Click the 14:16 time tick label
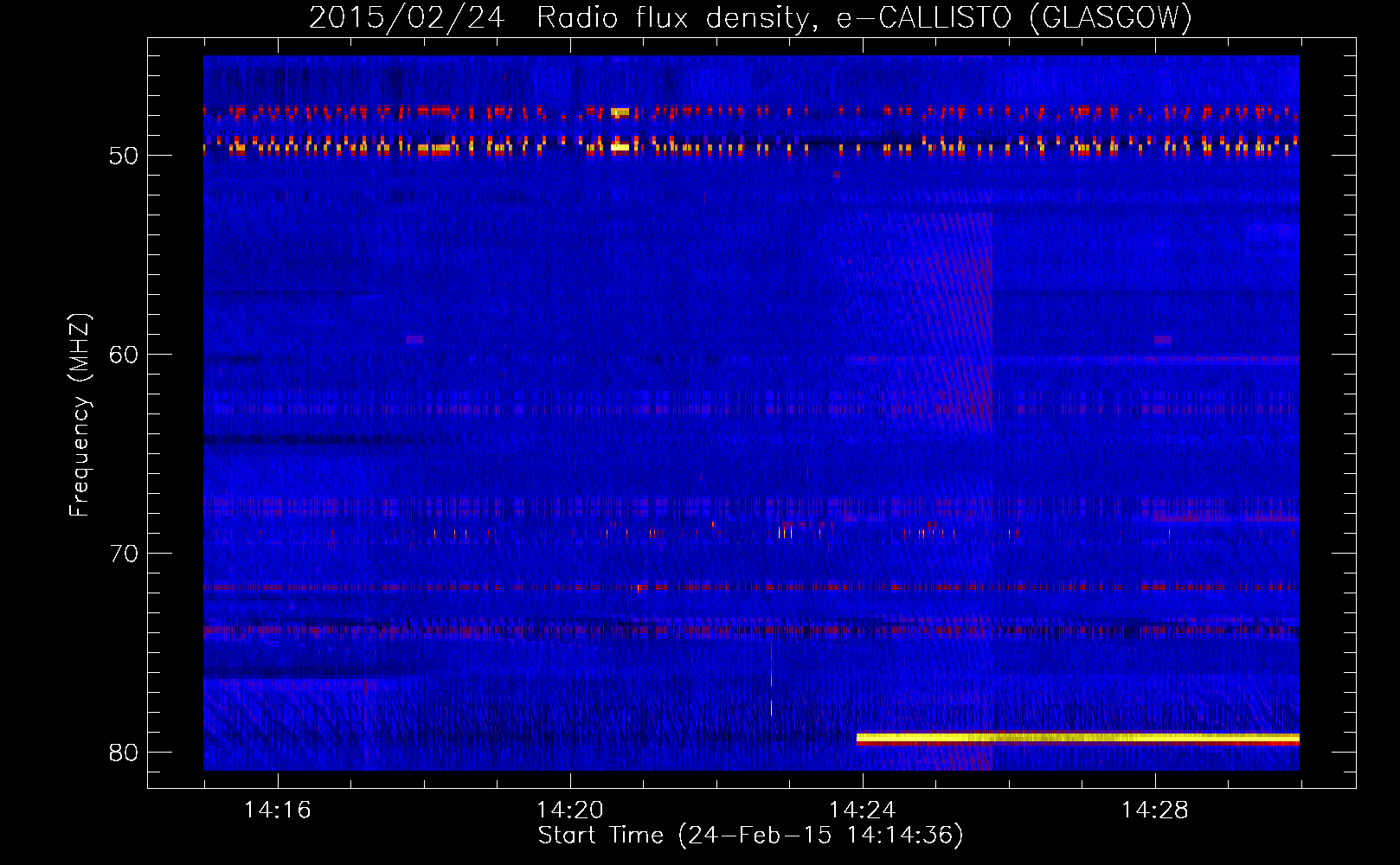1400x865 pixels. [x=277, y=811]
